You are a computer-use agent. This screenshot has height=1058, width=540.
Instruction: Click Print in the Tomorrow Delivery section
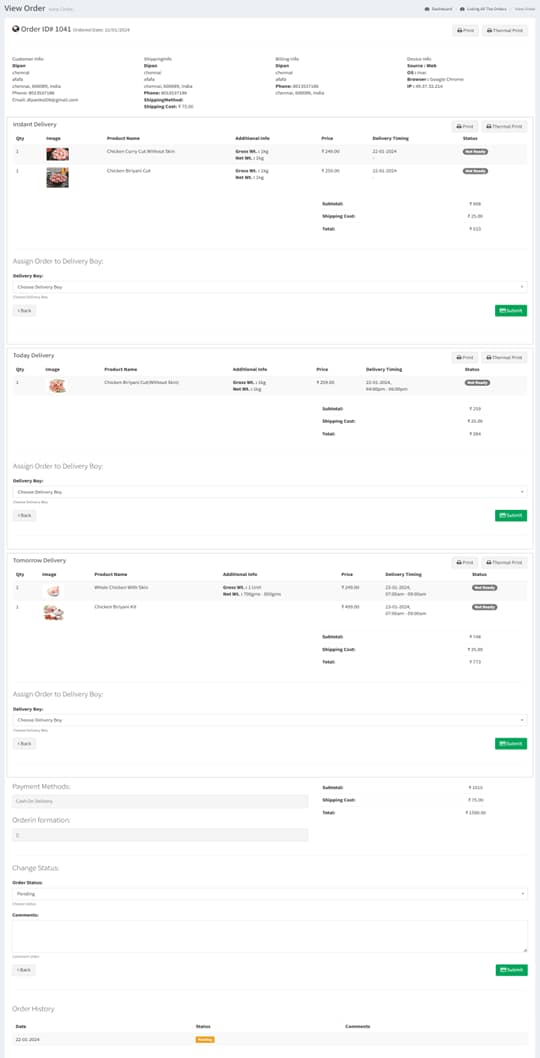465,562
